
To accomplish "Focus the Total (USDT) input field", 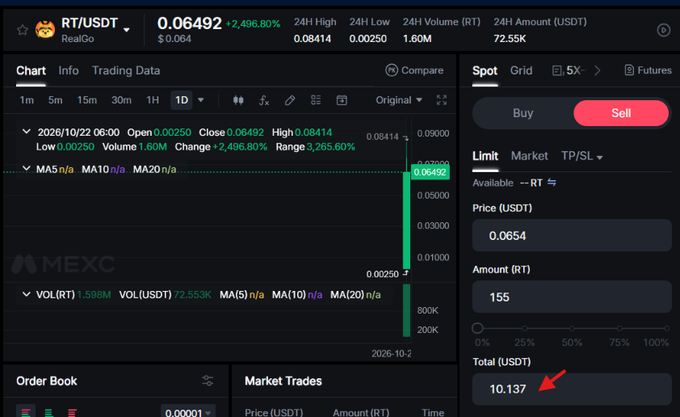I will pyautogui.click(x=572, y=389).
